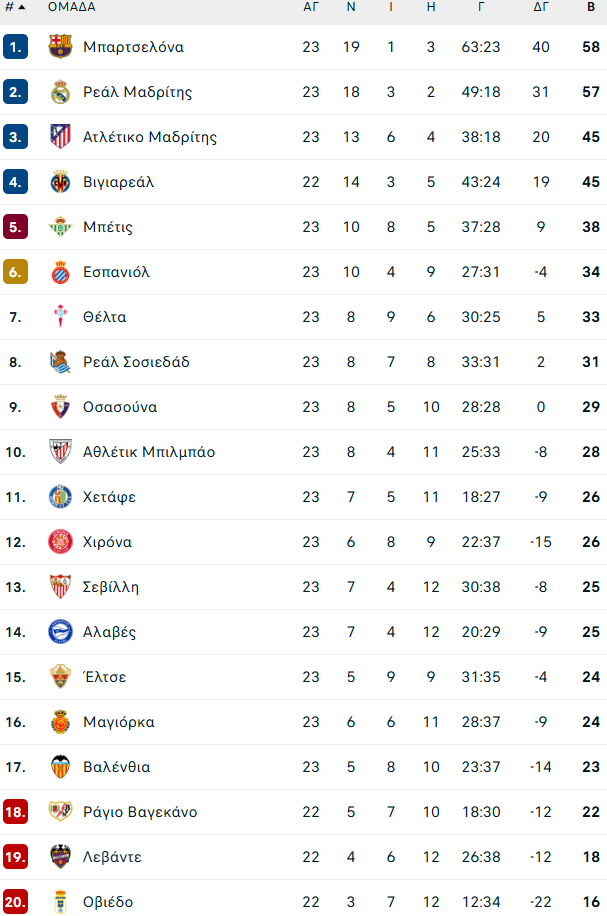
Task: Click the gold position 6 badge
Action: (15, 272)
